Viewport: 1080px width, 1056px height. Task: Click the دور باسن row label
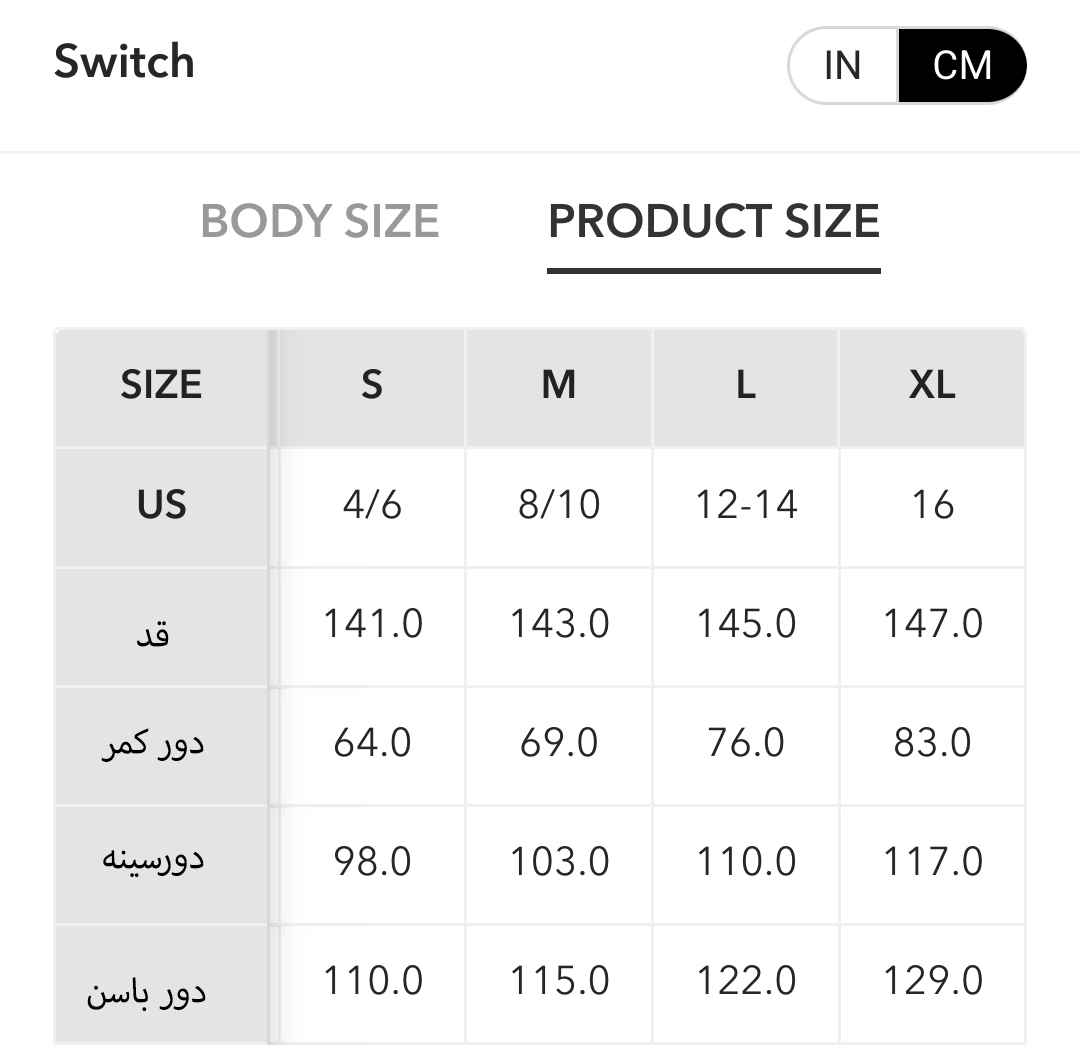point(146,991)
